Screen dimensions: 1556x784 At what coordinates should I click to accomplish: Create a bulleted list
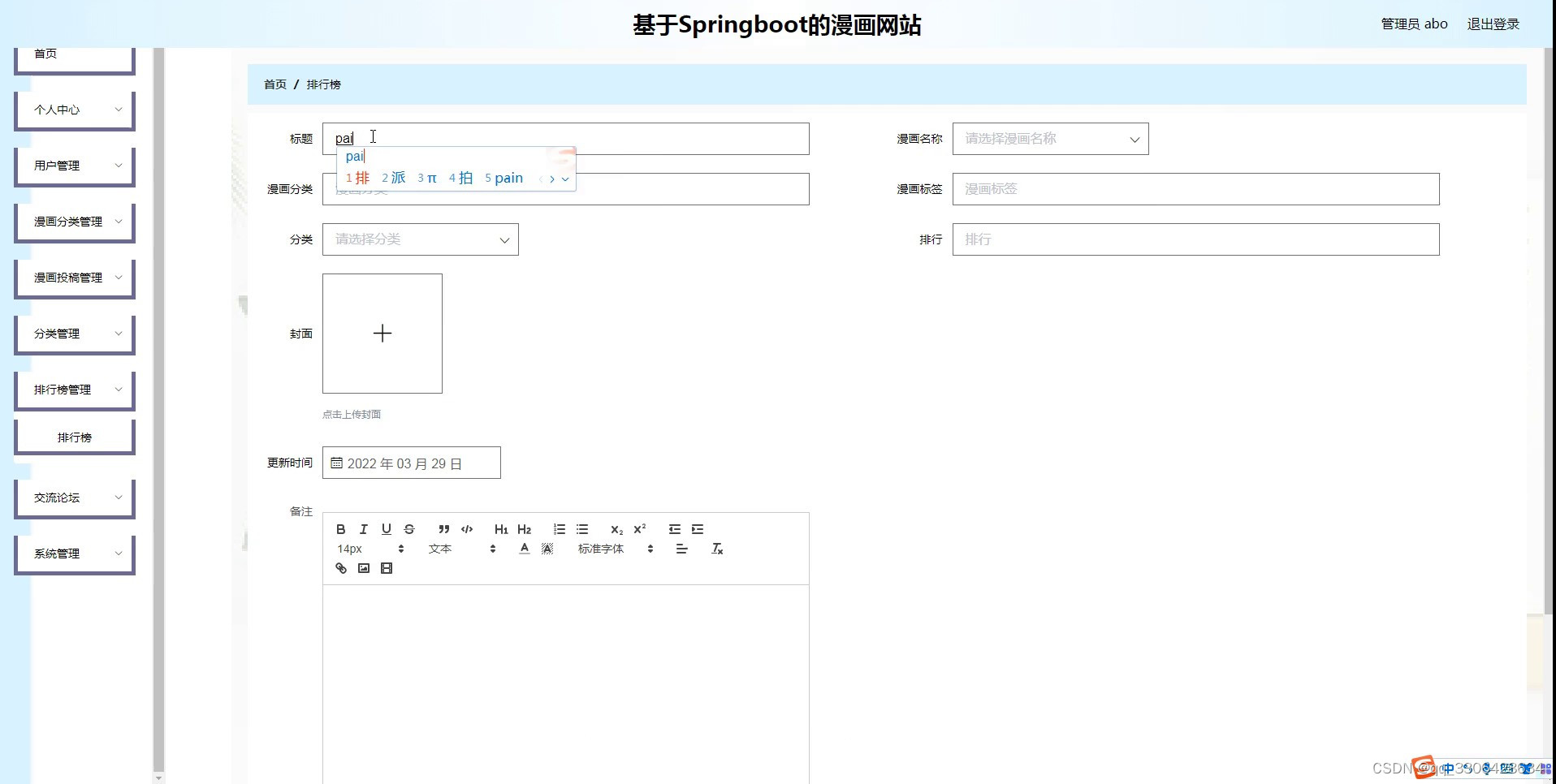tap(582, 529)
